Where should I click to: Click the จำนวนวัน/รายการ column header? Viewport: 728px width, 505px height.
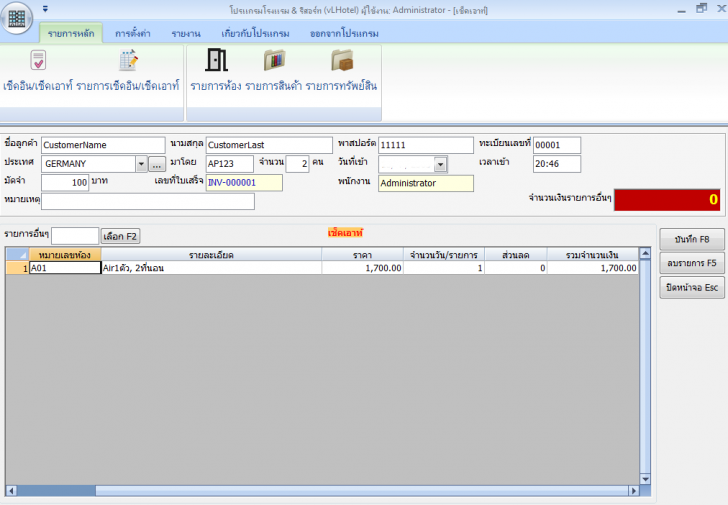point(444,255)
